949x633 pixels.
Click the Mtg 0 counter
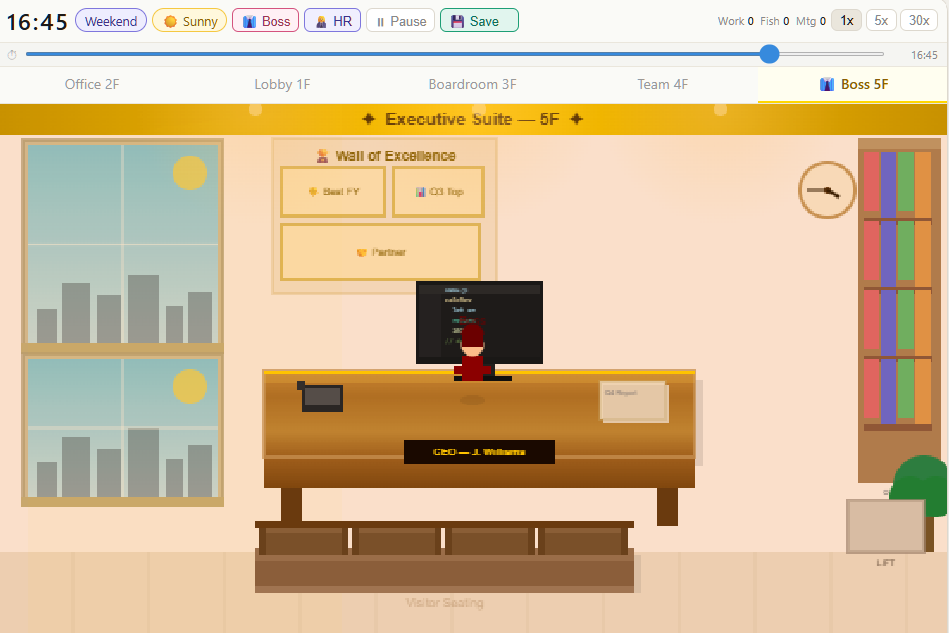811,21
